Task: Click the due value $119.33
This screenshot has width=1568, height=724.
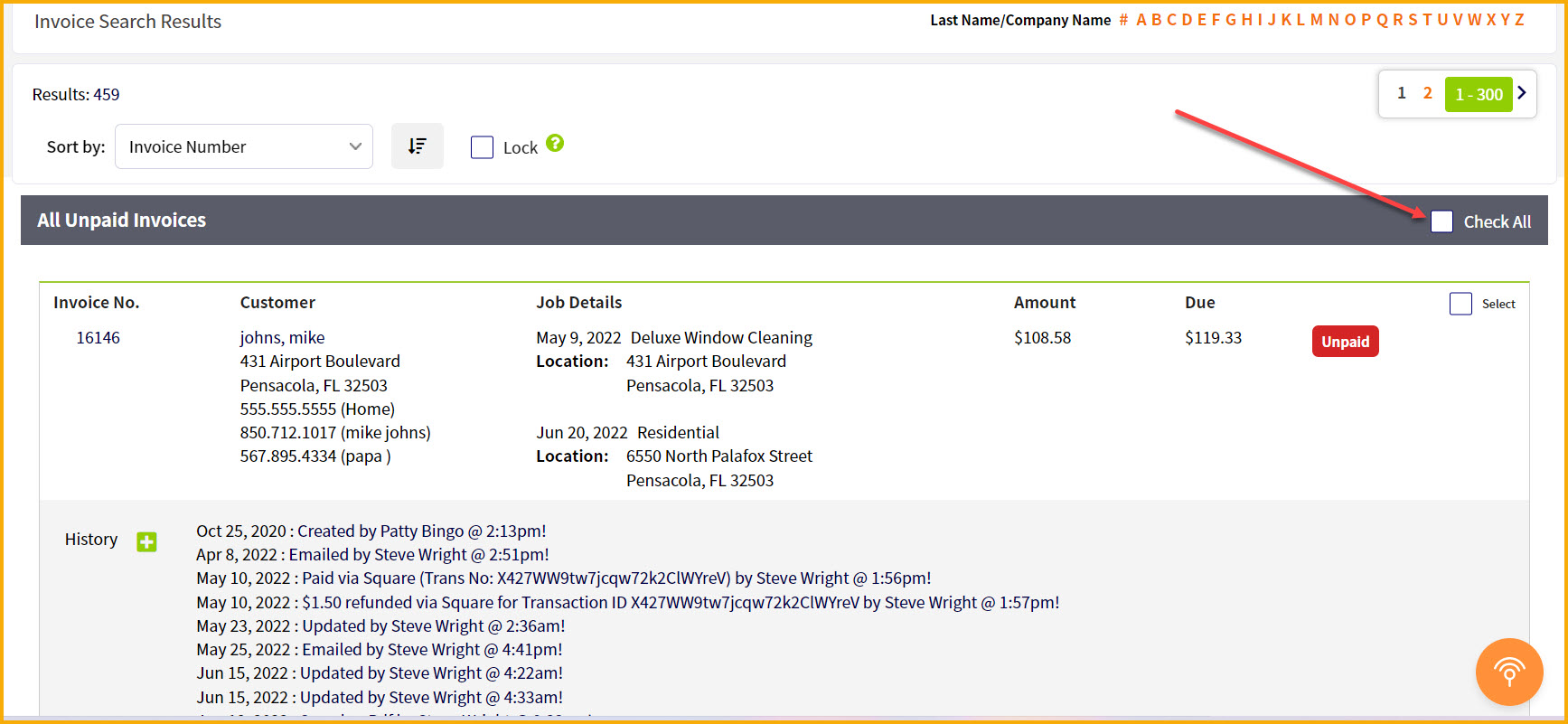Action: (x=1213, y=337)
